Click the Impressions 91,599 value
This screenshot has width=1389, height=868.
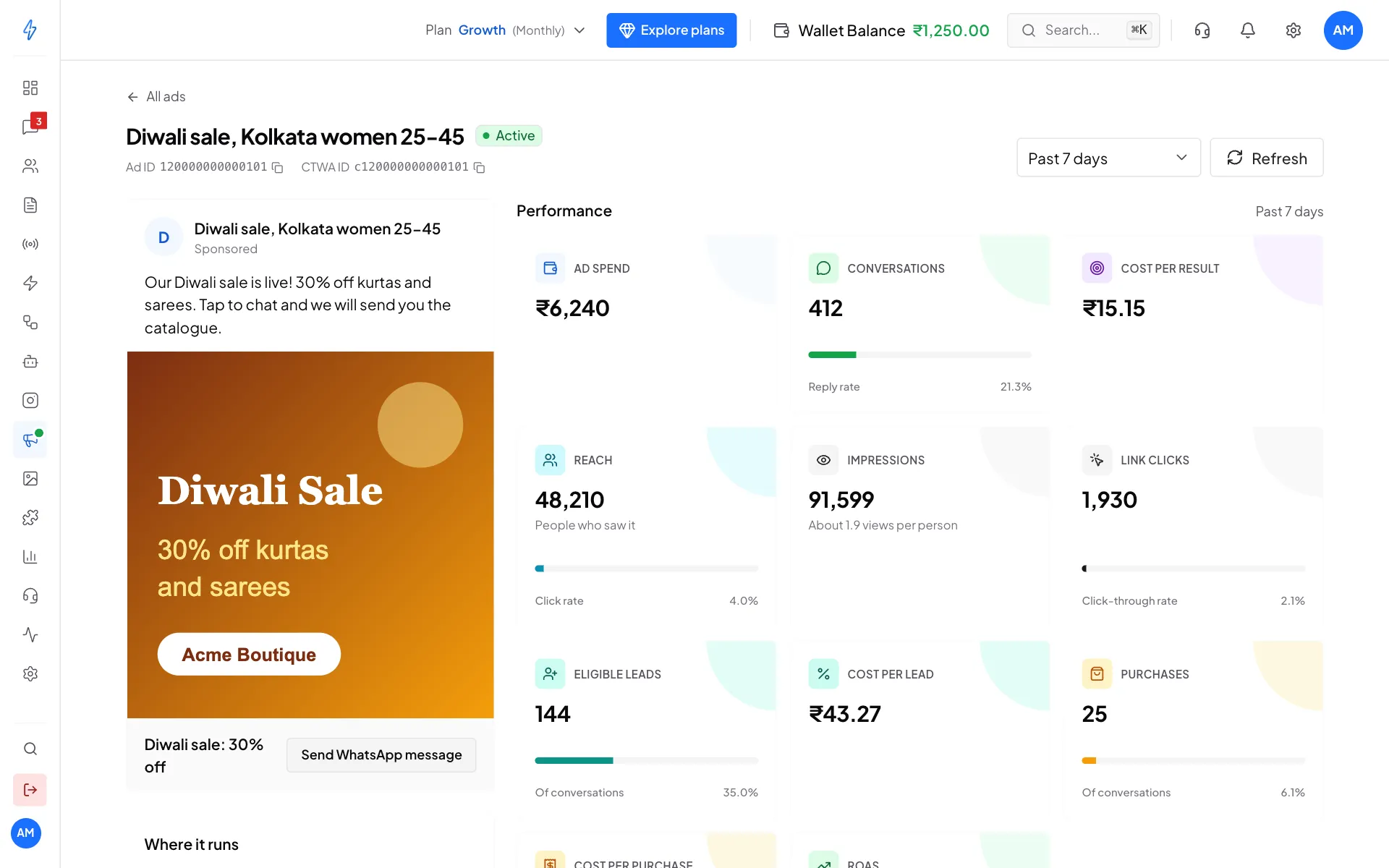[841, 500]
